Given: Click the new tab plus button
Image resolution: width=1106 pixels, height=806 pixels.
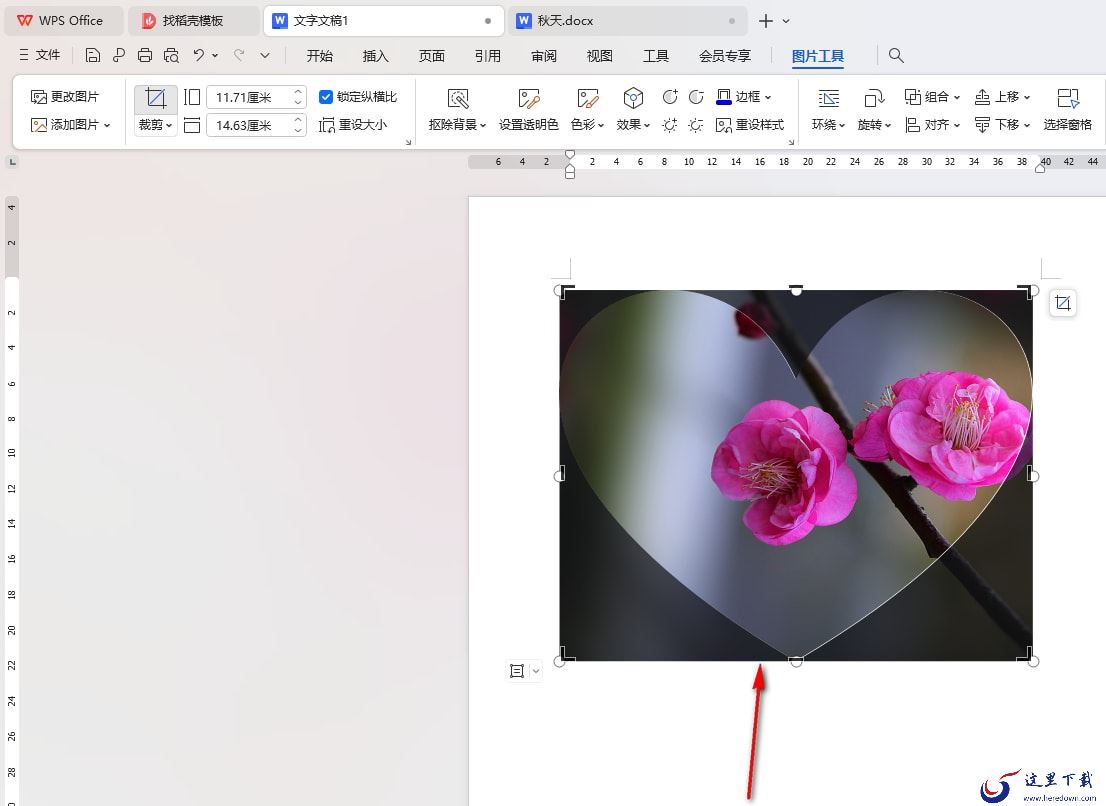Looking at the screenshot, I should (x=765, y=21).
